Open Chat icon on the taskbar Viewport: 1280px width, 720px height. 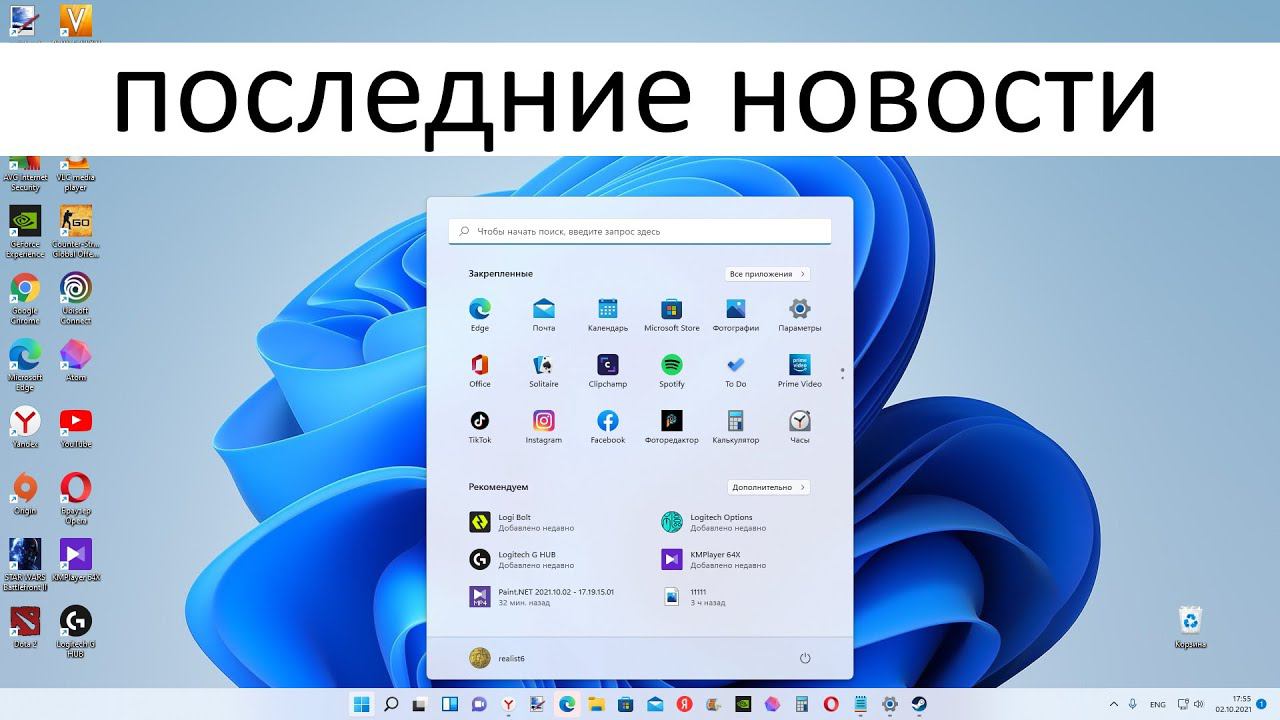pyautogui.click(x=479, y=704)
